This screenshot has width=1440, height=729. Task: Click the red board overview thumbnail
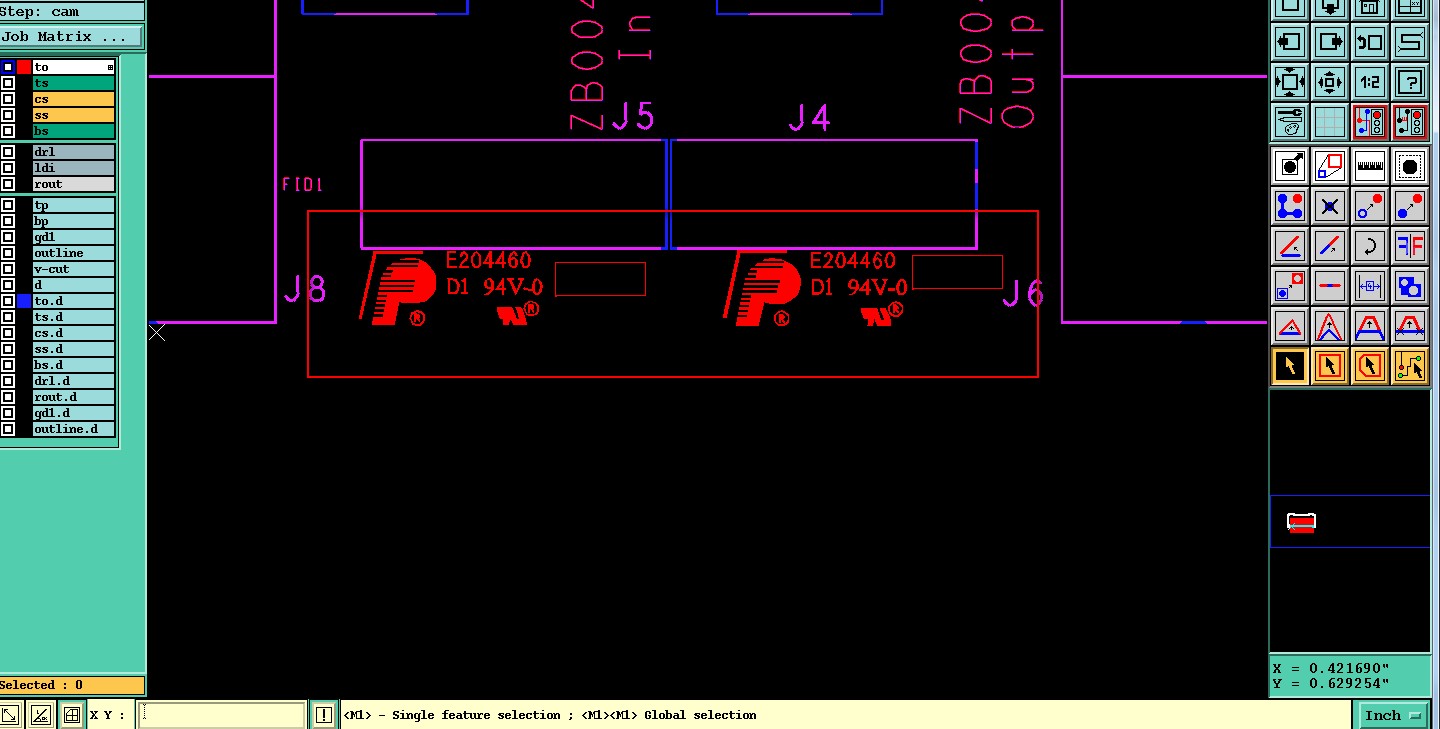pyautogui.click(x=1301, y=522)
